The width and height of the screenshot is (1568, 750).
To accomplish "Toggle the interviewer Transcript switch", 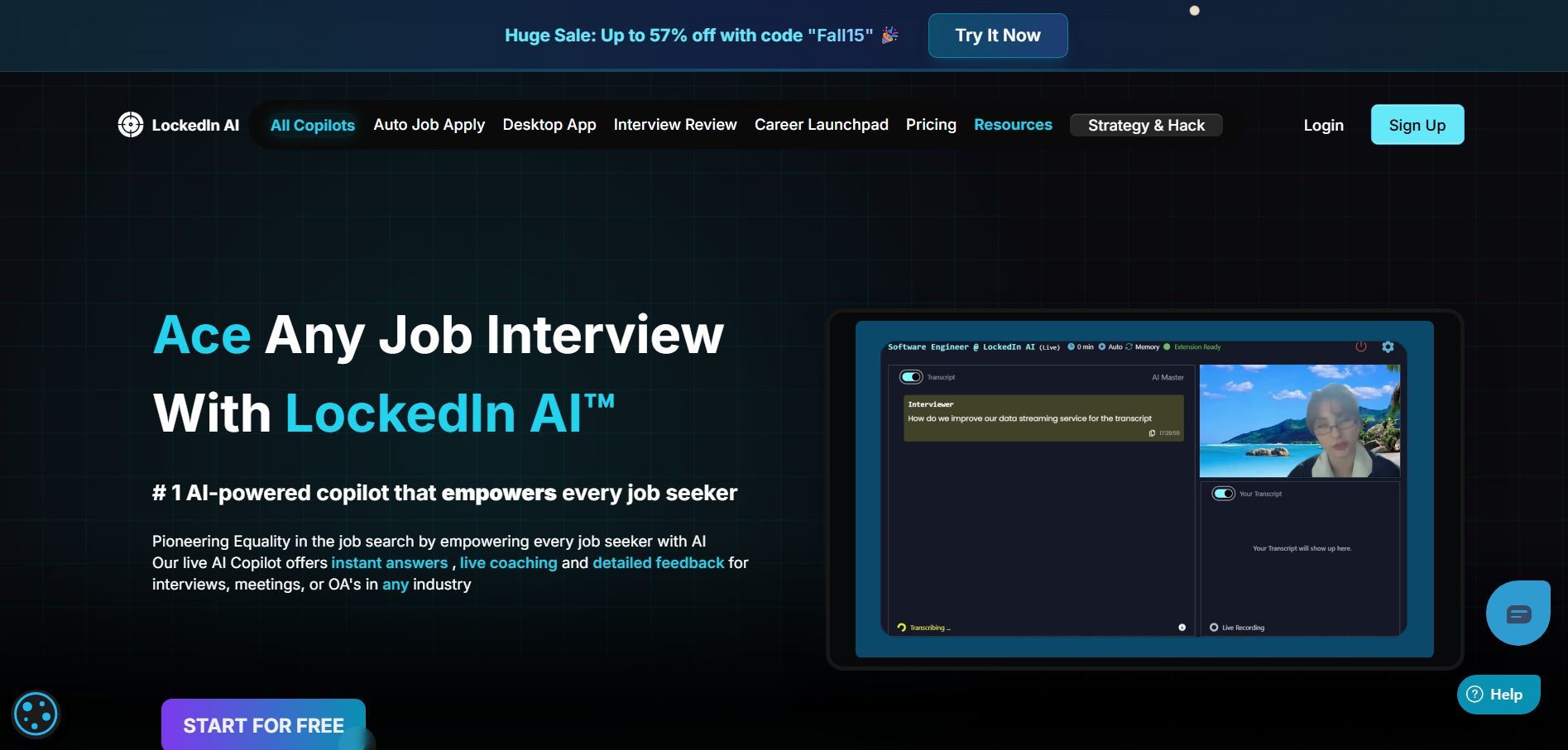I will click(911, 377).
